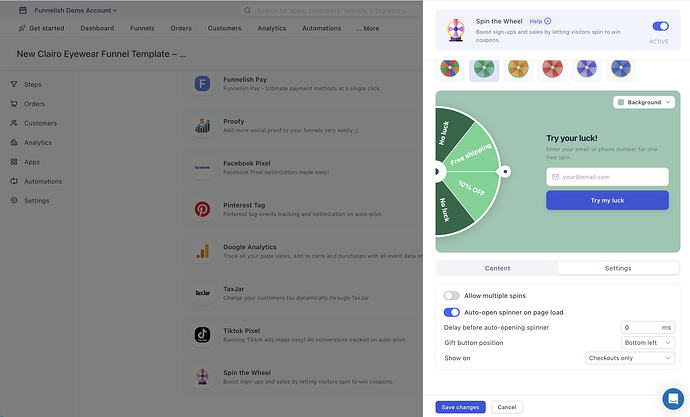Open the chat support bubble icon

(673, 399)
